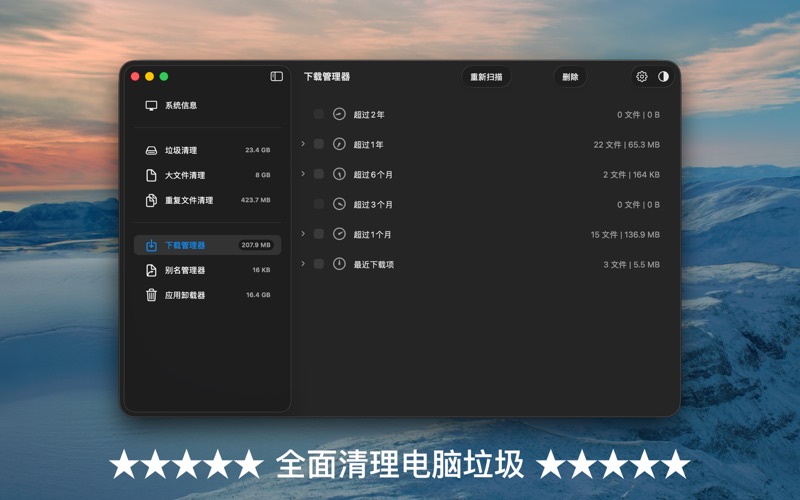The height and width of the screenshot is (500, 800).
Task: Open the 系统信息 sidebar section
Action: pos(207,106)
